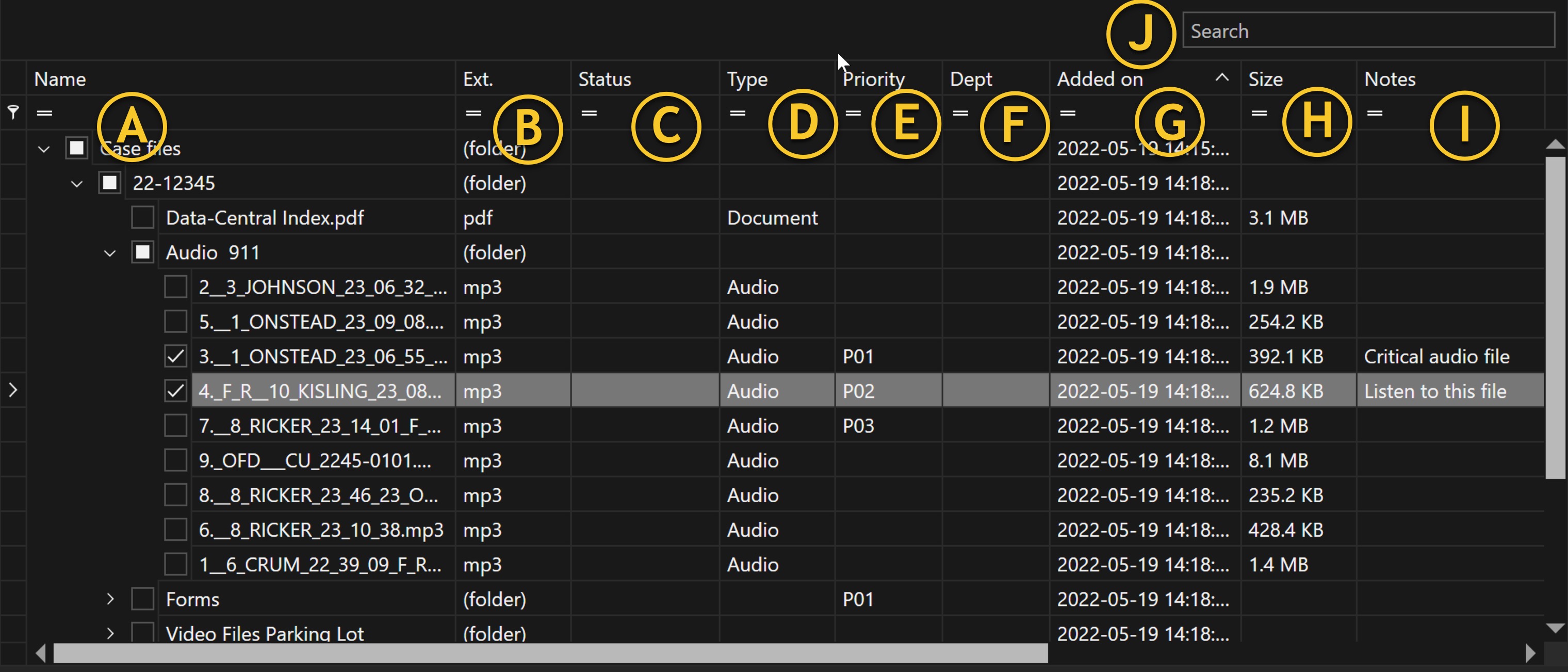This screenshot has height=672, width=1568.
Task: Collapse the Audio 911 folder
Action: (x=109, y=253)
